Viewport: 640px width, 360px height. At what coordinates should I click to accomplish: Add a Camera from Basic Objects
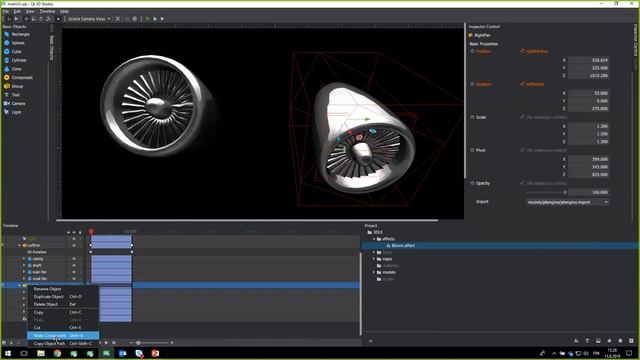pyautogui.click(x=15, y=103)
